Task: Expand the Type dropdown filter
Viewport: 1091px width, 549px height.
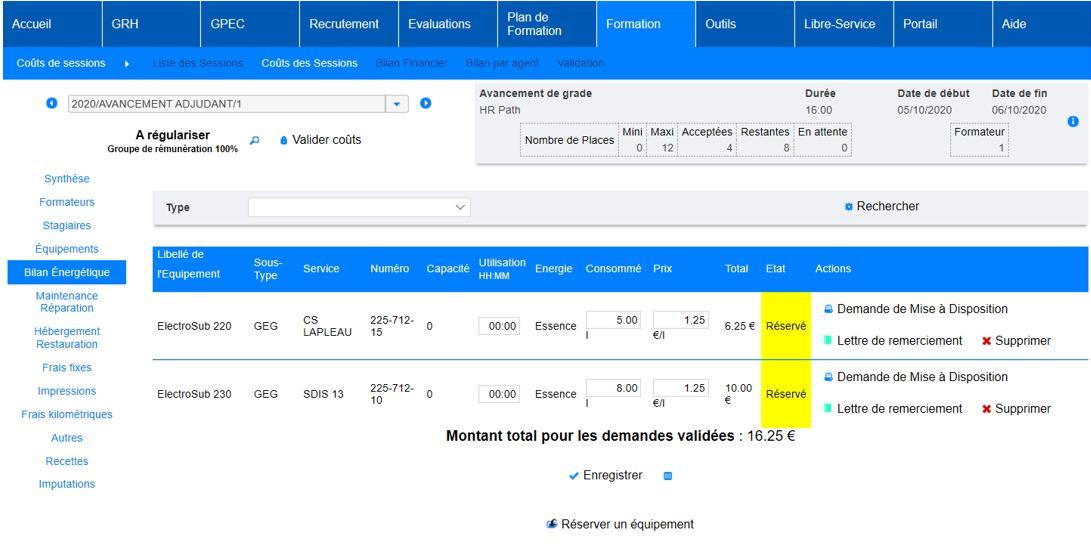Action: (460, 207)
